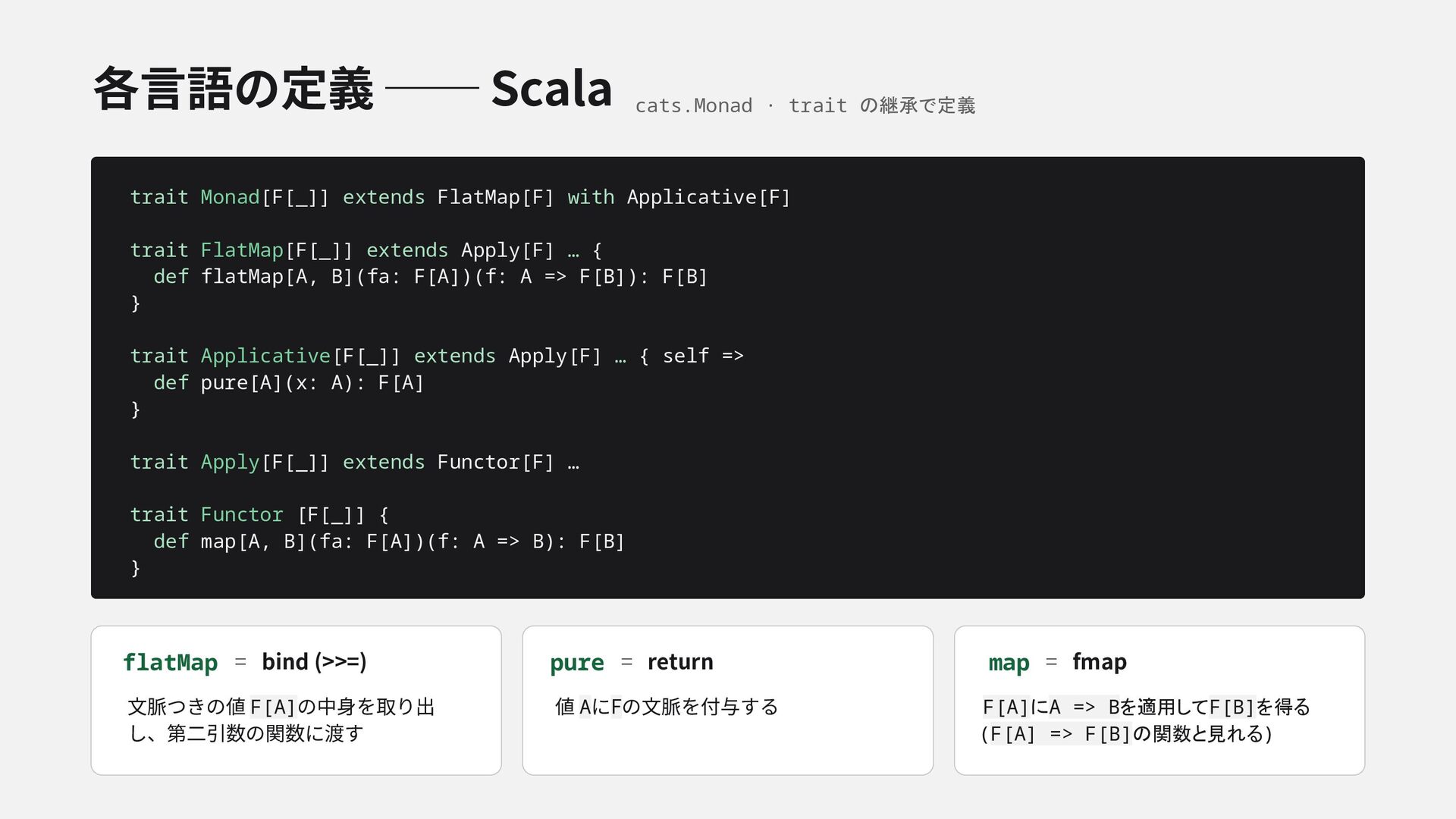Click the trait Monad declaration line
Viewport: 1456px width, 819px height.
(460, 197)
